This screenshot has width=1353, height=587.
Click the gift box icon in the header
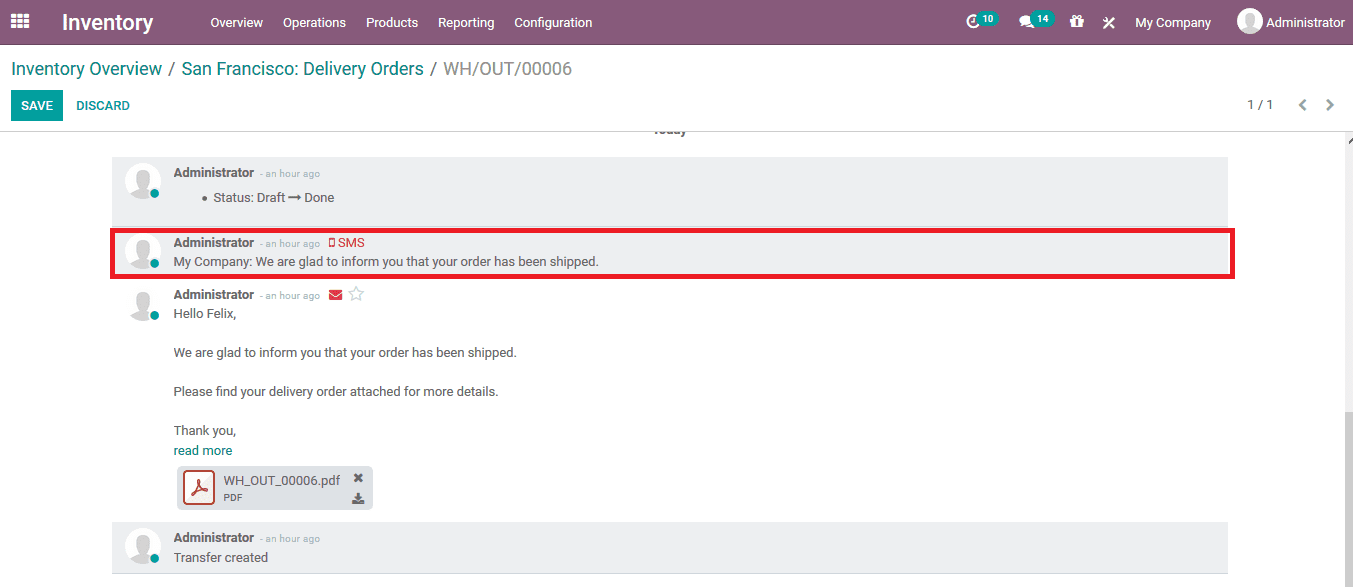pyautogui.click(x=1076, y=21)
